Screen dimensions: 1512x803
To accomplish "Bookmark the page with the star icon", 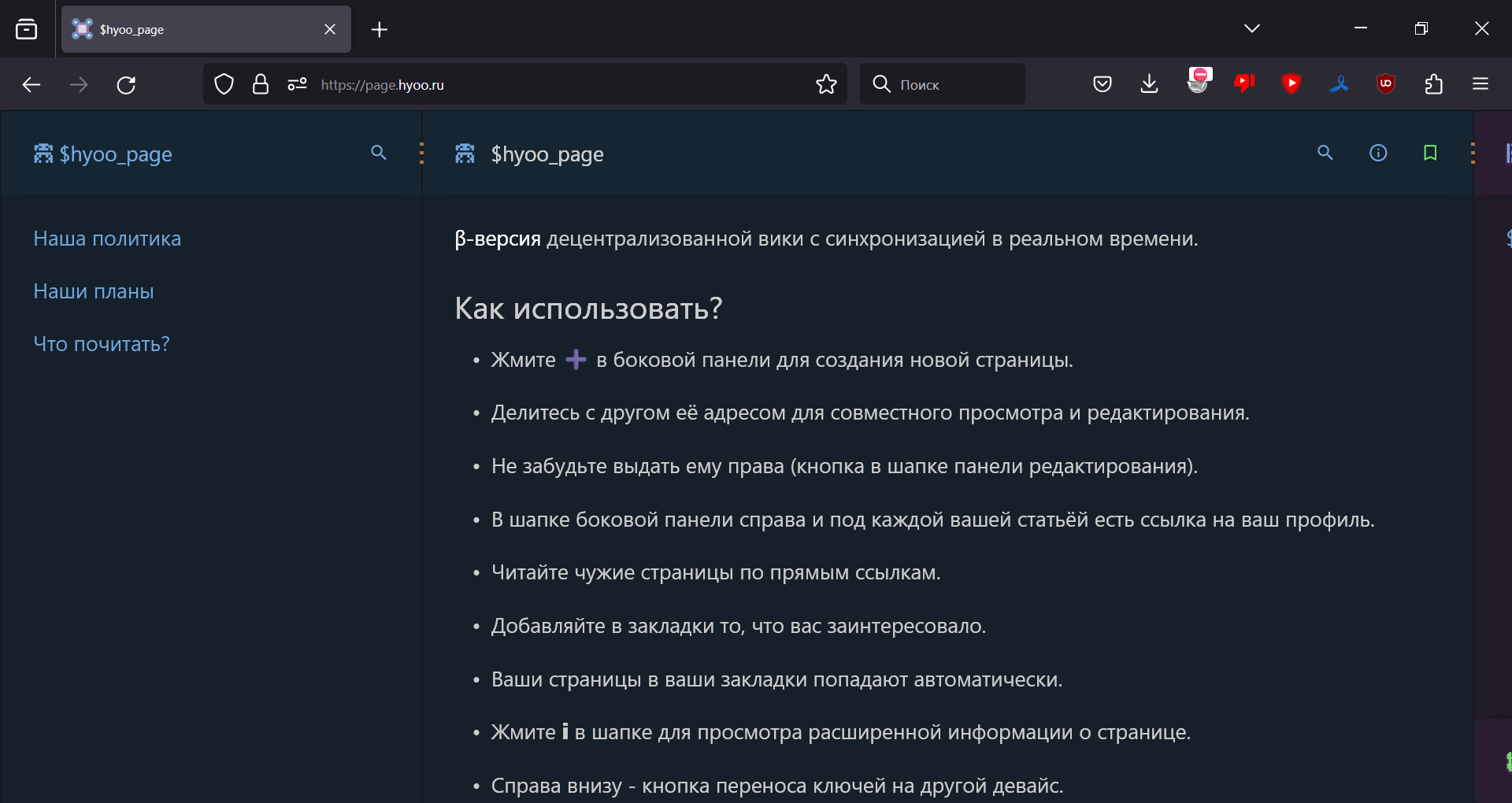I will pyautogui.click(x=826, y=84).
